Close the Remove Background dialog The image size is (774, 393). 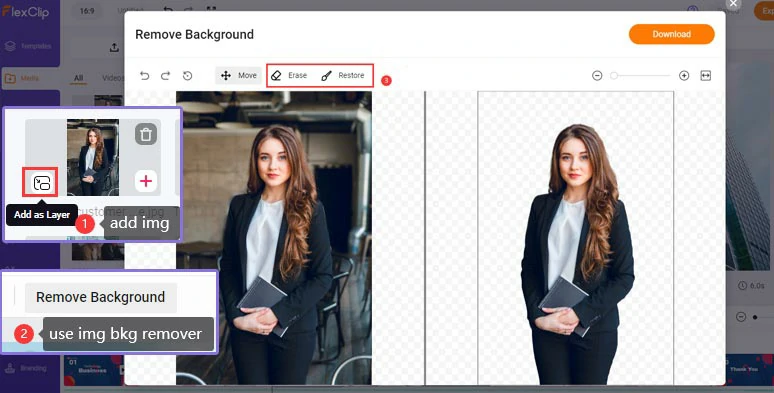[x=734, y=3]
